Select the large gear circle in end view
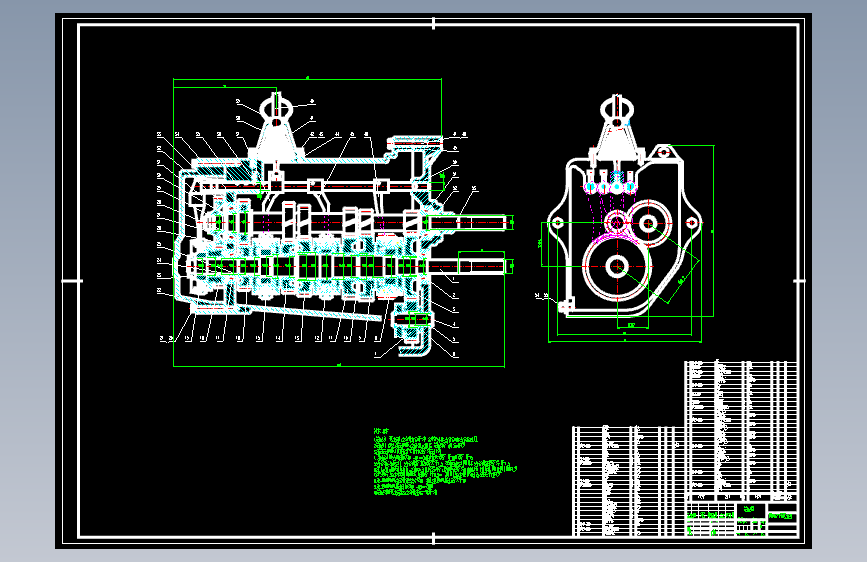The image size is (867, 562). point(617,267)
